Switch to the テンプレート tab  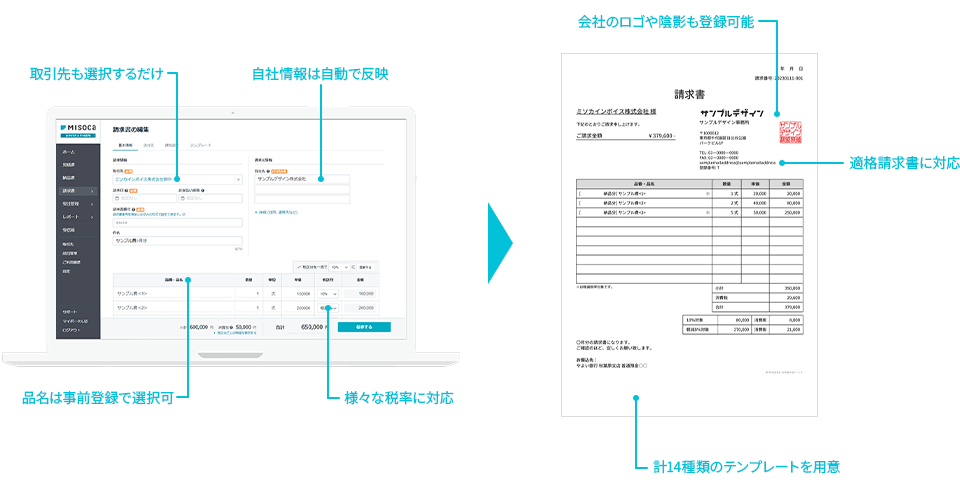200,145
